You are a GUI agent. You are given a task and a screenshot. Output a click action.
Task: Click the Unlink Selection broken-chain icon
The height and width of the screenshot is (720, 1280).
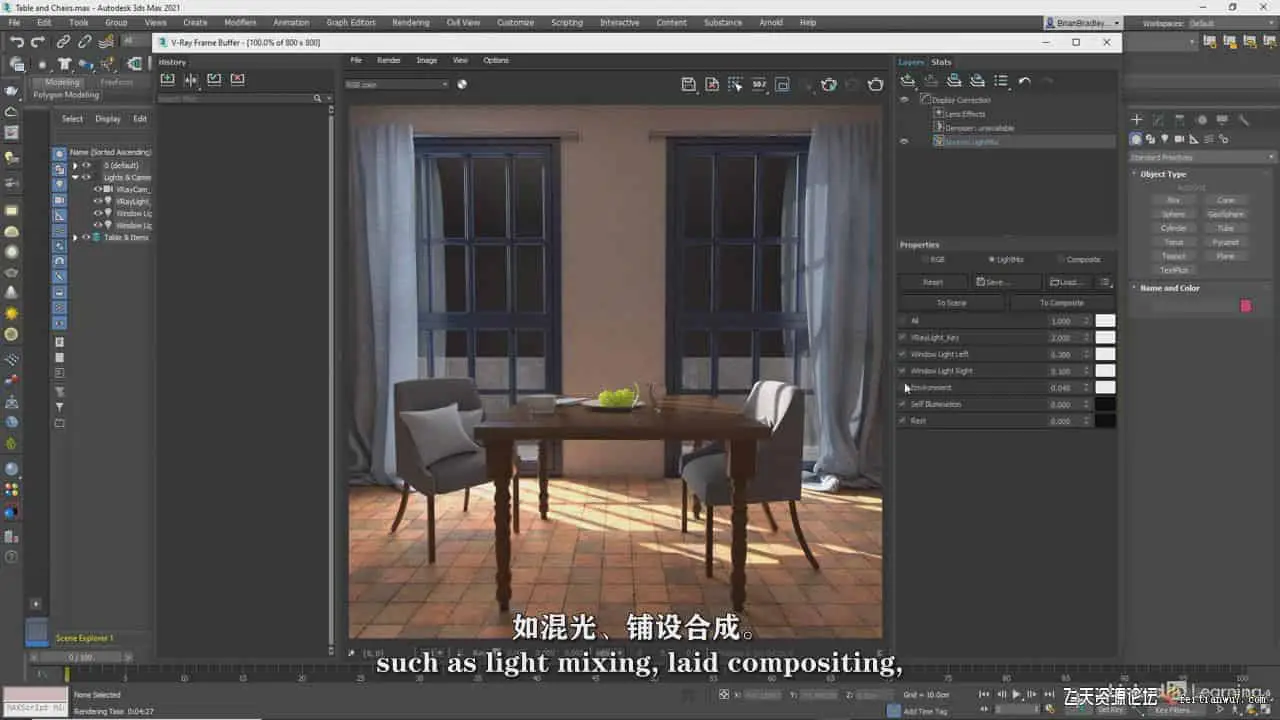click(84, 41)
